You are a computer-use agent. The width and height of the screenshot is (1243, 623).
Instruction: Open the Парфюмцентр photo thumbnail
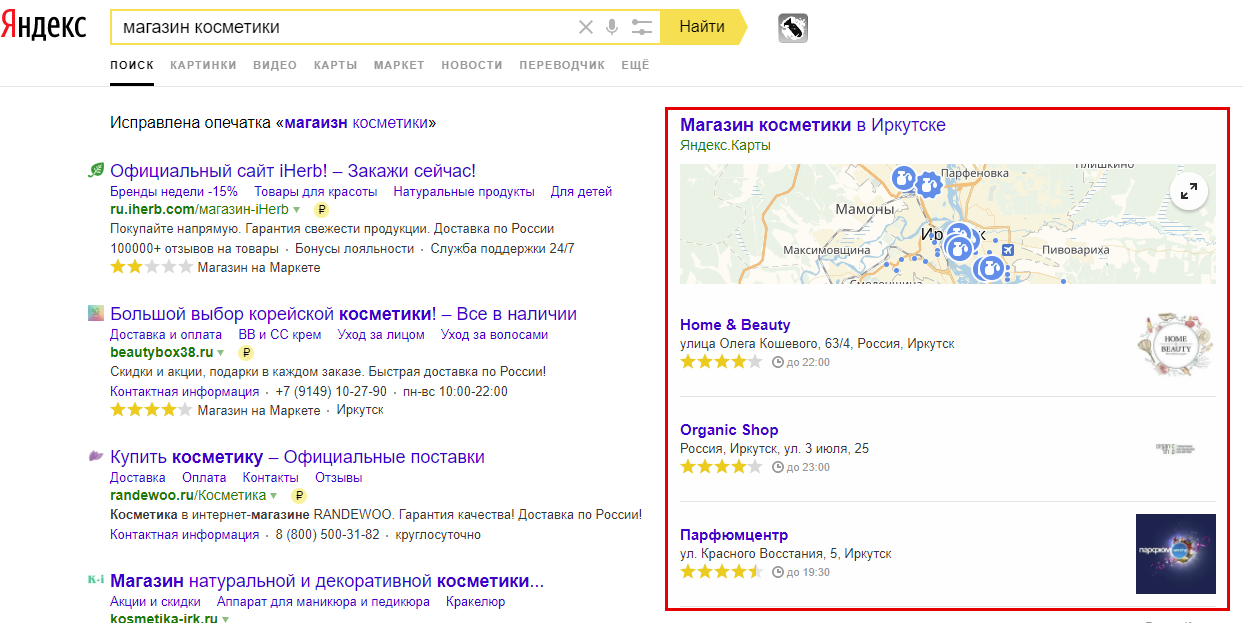[1176, 554]
